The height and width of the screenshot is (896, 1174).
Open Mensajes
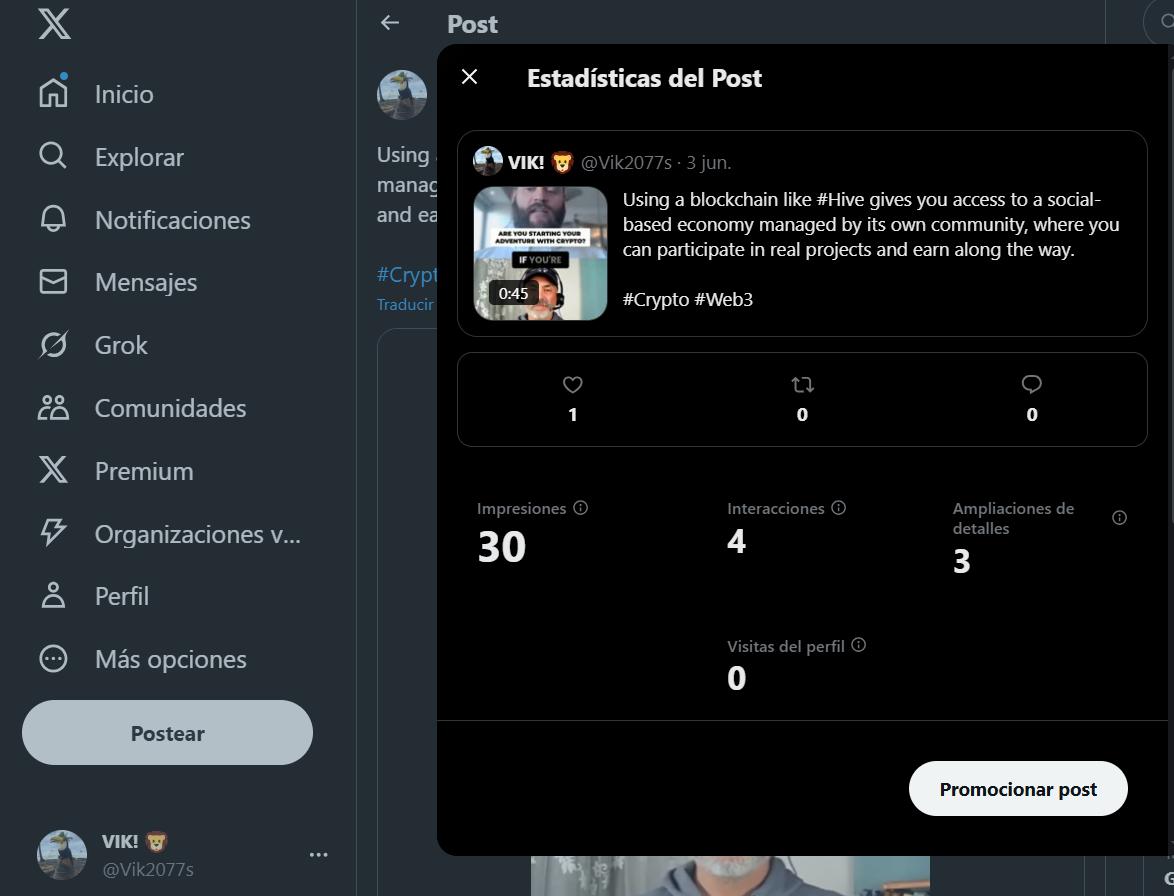(x=146, y=283)
